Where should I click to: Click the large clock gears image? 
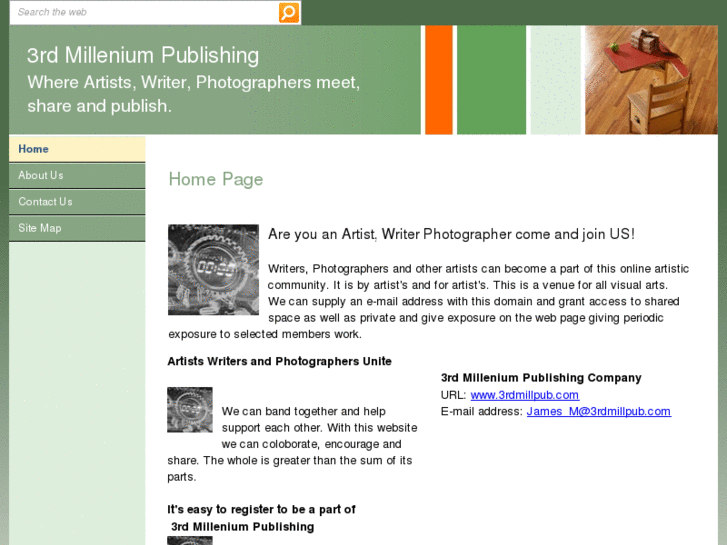(x=213, y=269)
